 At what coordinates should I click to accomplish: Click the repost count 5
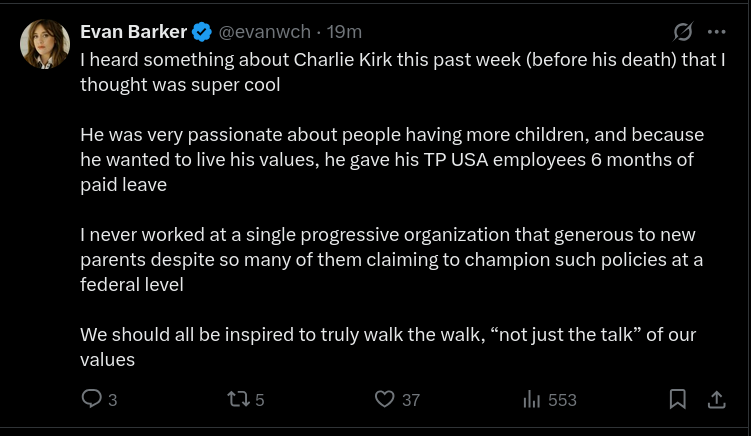pos(260,400)
